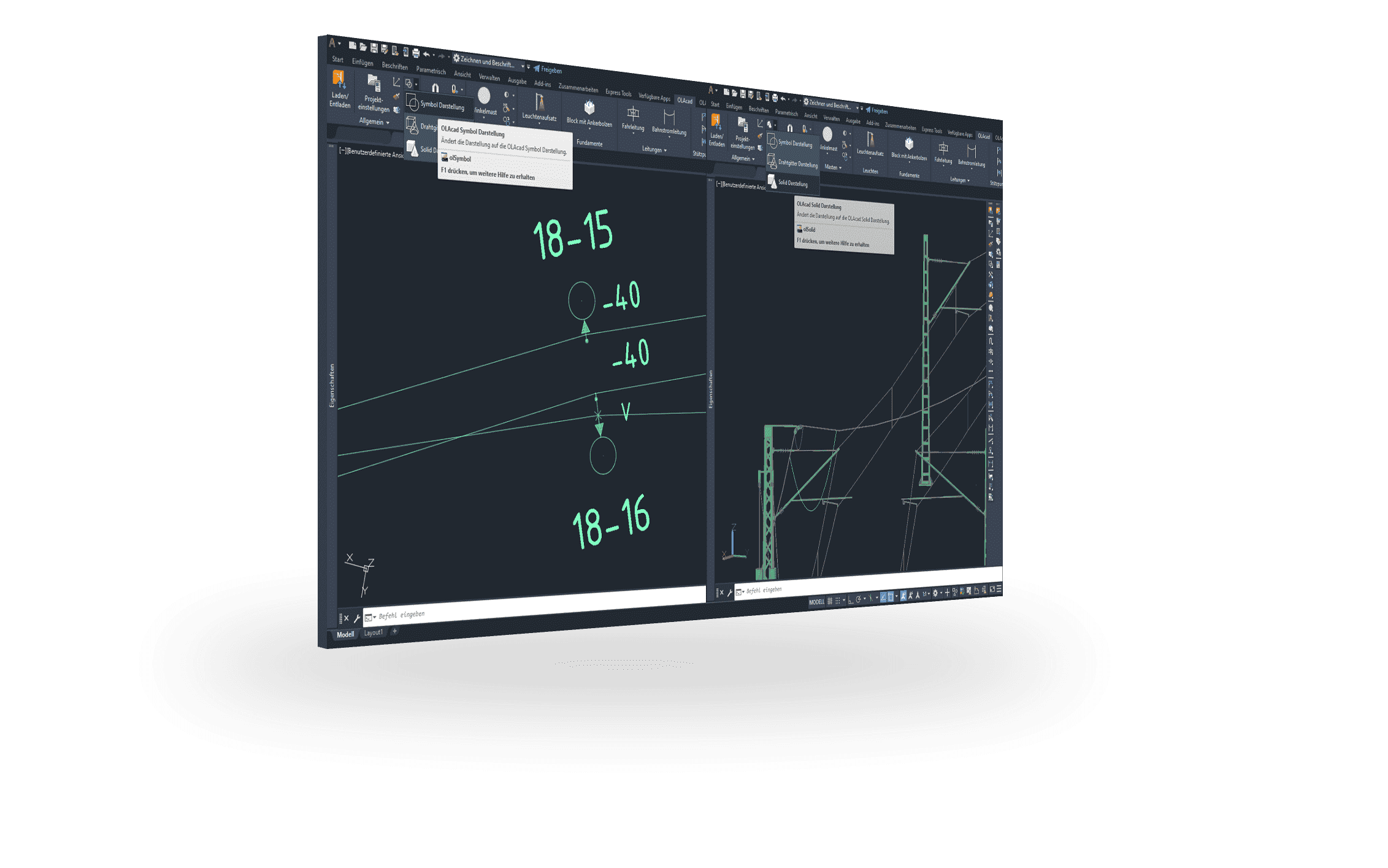Viewport: 1388px width, 868px height.
Task: Choose Drahtgitter Darstellung in right window list
Action: pyautogui.click(x=796, y=164)
